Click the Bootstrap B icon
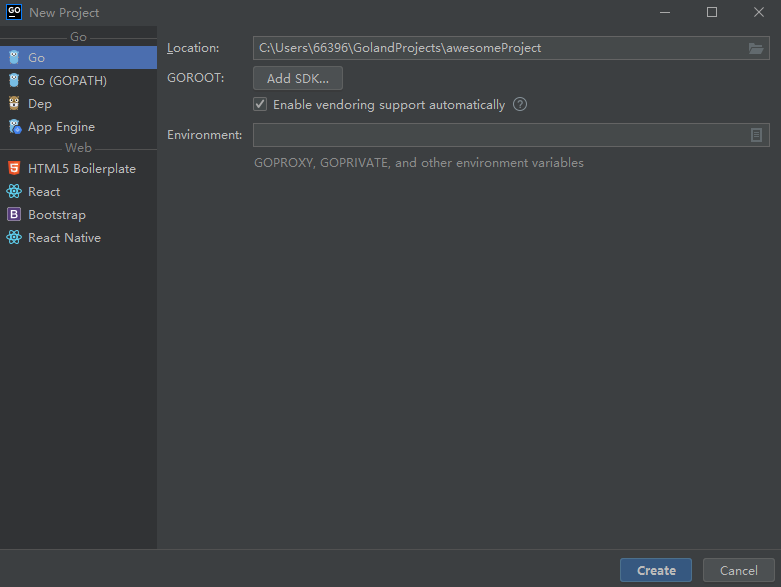 14,215
